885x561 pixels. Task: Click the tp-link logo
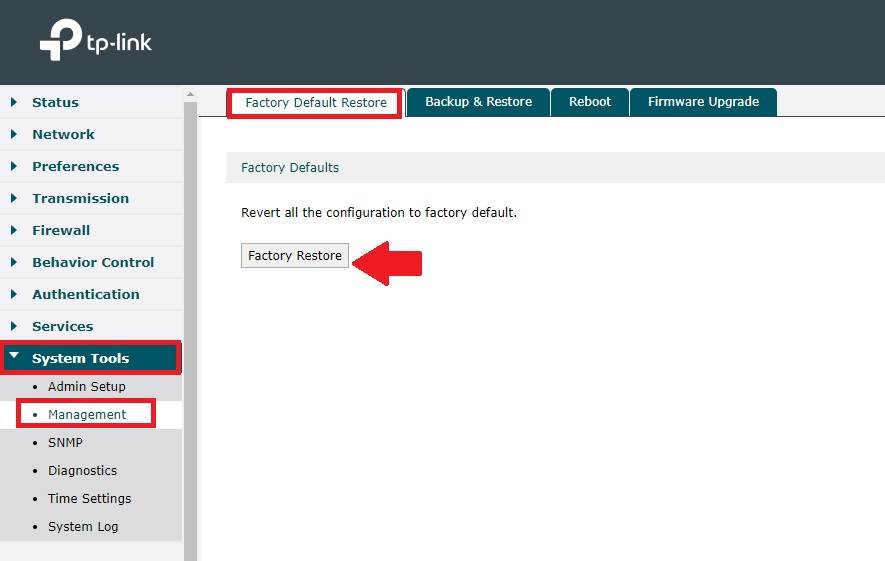pos(95,40)
